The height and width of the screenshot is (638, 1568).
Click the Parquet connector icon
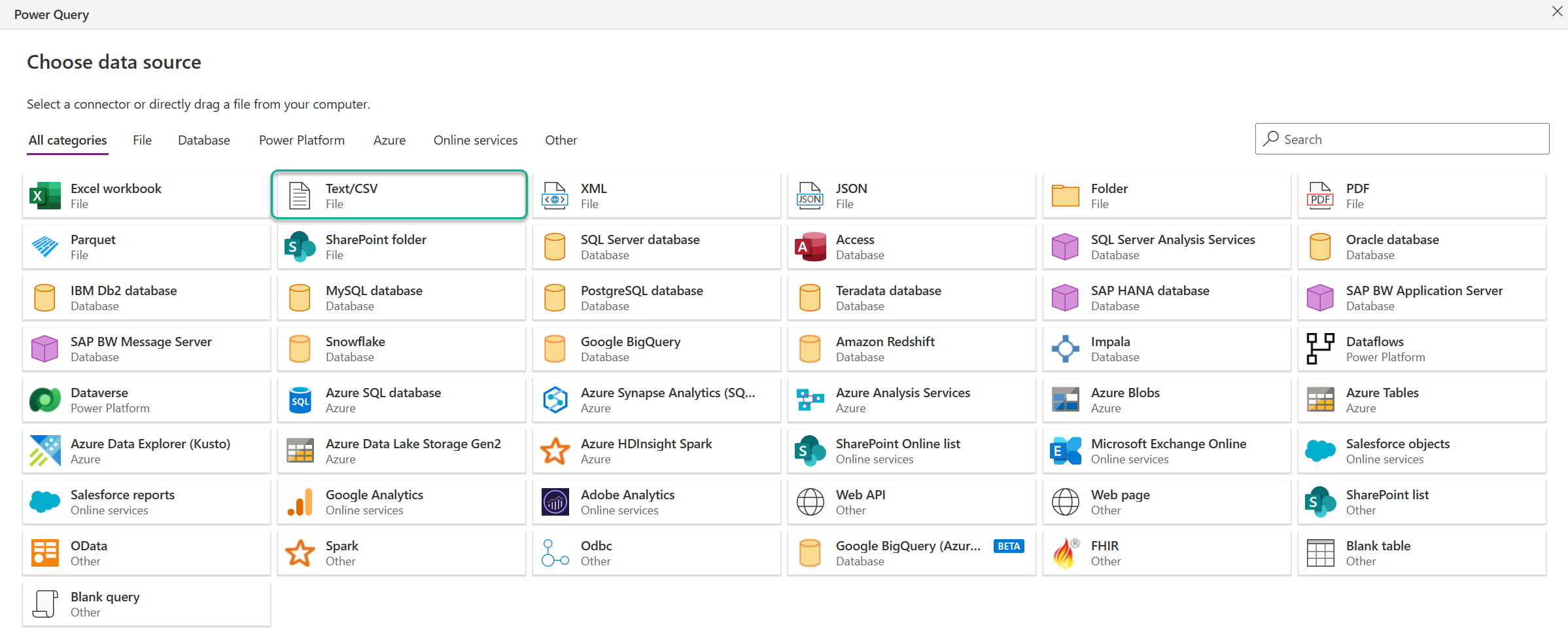[45, 247]
